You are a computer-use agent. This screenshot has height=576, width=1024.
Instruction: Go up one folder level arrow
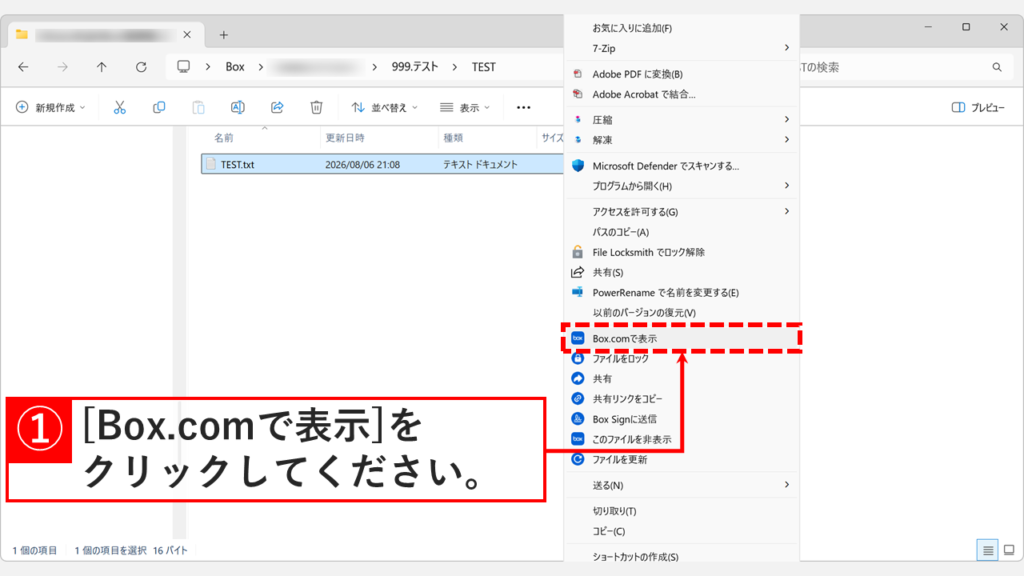point(101,67)
